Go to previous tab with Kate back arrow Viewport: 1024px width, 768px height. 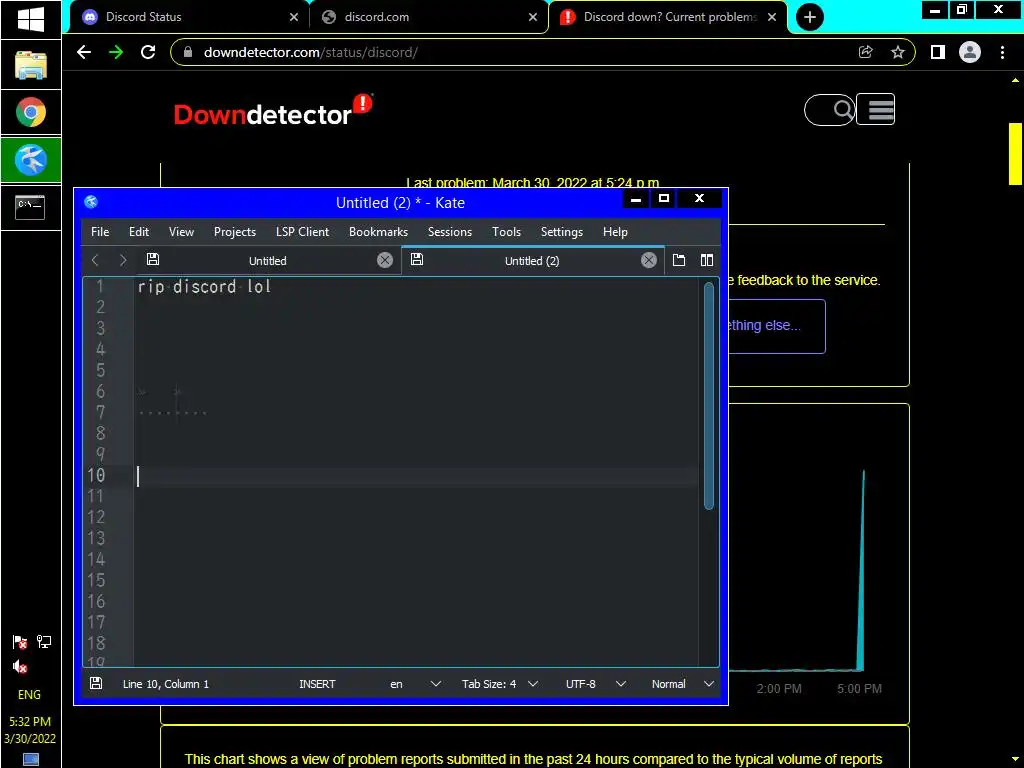click(x=95, y=260)
